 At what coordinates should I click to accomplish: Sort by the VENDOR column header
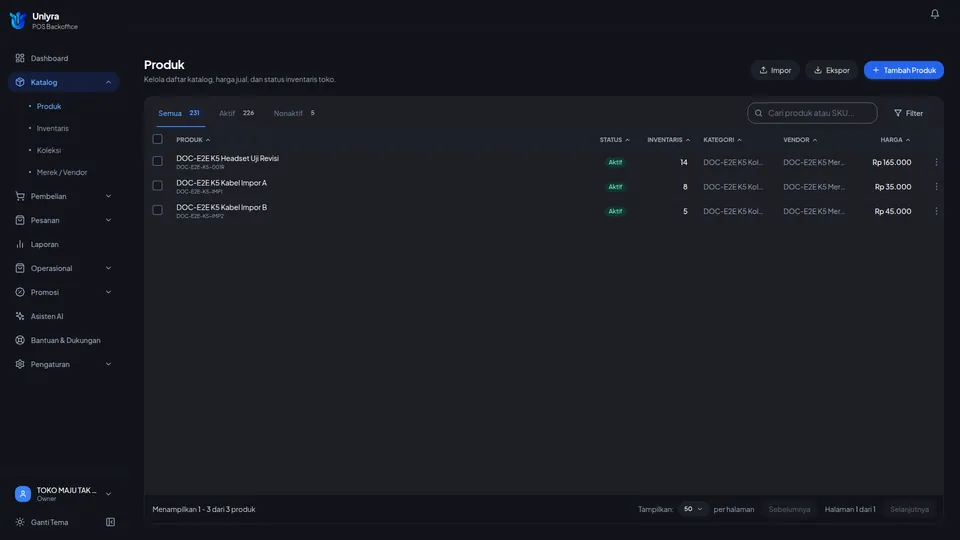pos(800,140)
